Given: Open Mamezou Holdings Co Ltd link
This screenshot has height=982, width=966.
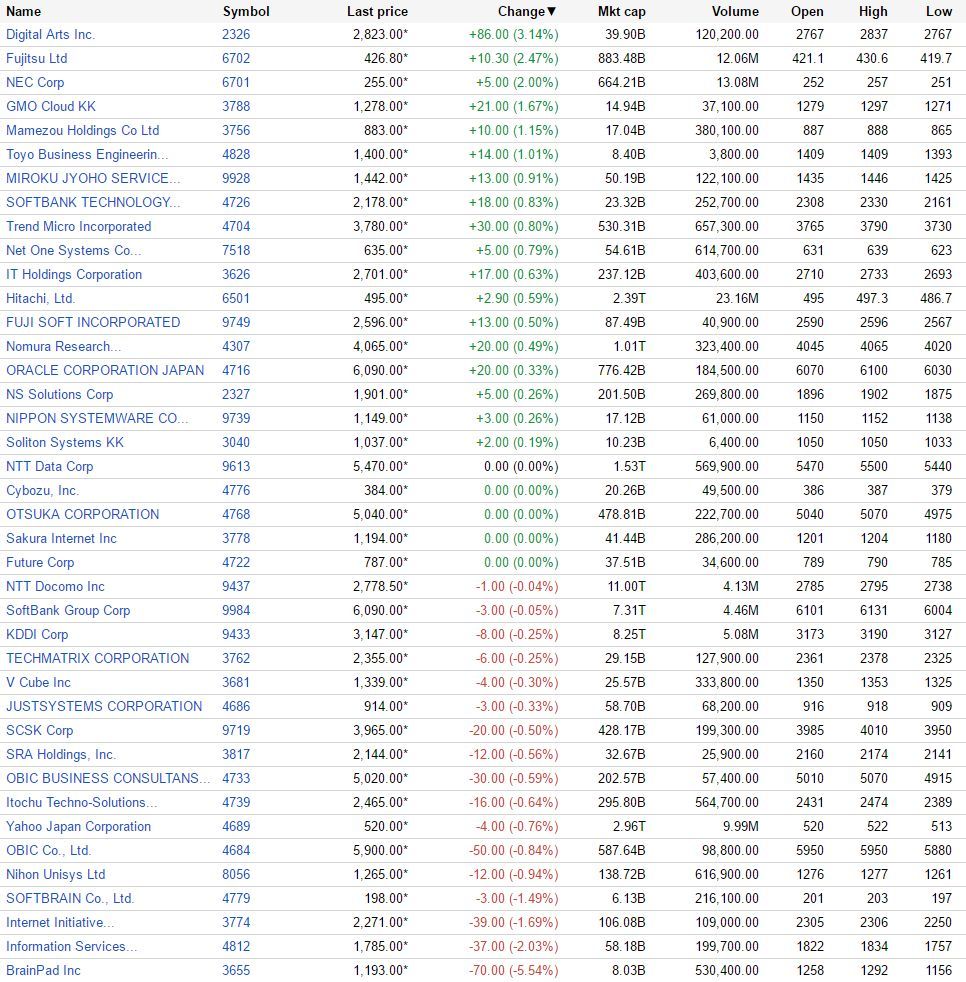Looking at the screenshot, I should [x=83, y=130].
